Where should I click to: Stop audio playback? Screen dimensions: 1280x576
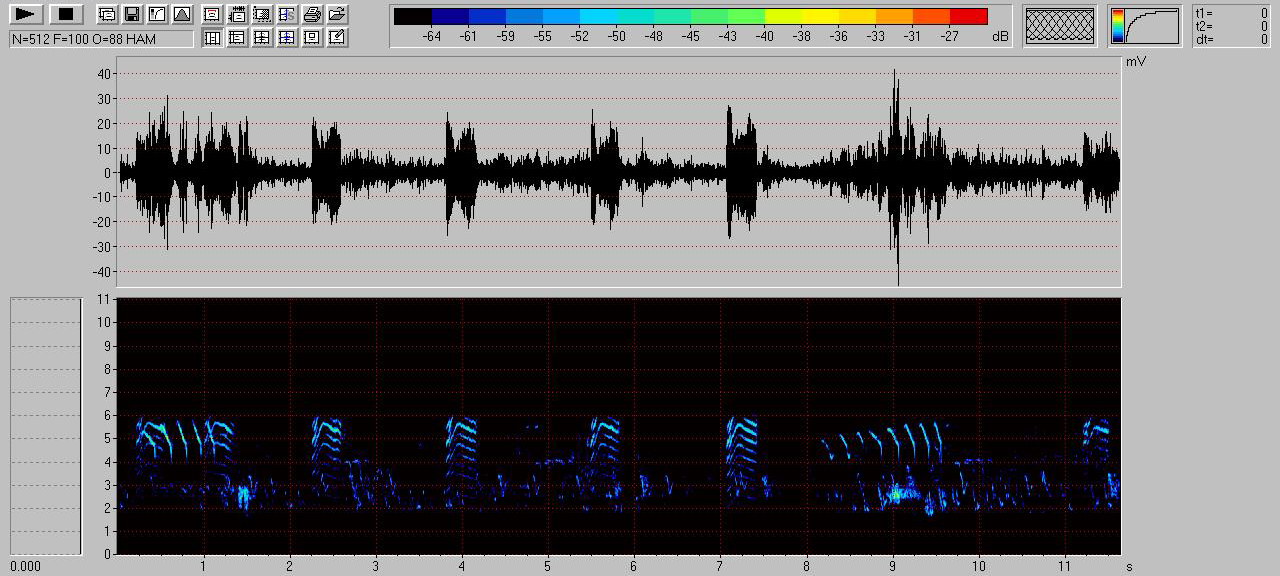coord(66,14)
